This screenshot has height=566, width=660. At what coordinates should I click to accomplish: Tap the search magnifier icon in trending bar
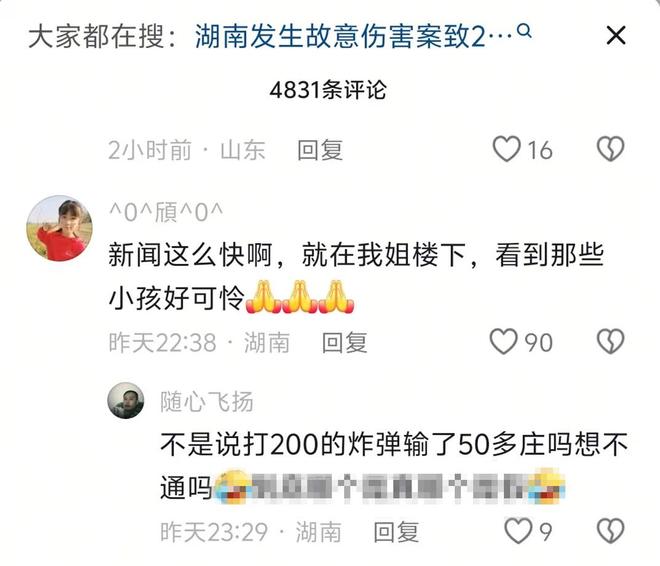(524, 31)
